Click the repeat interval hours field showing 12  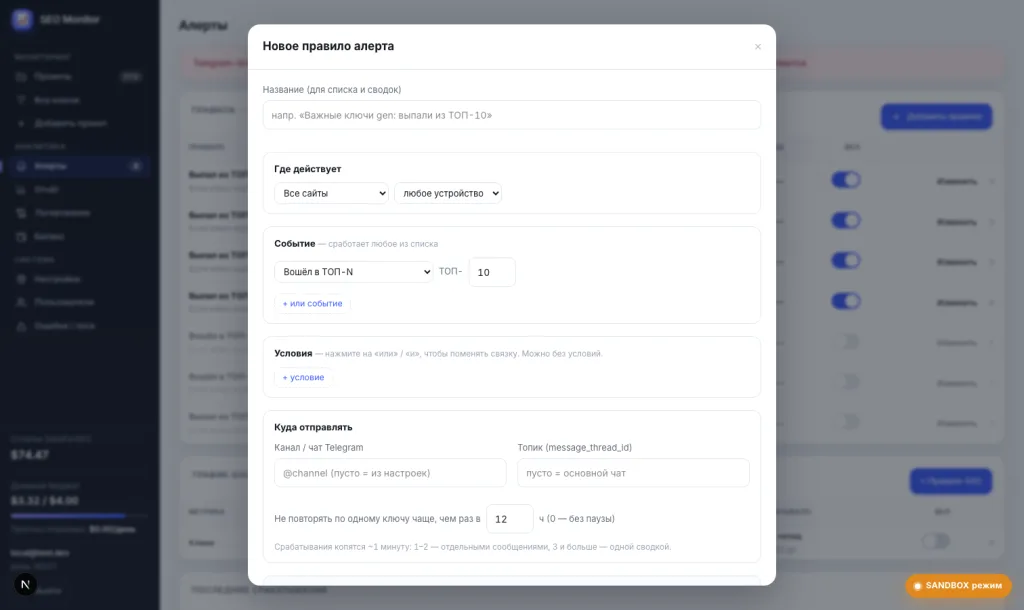pos(509,519)
